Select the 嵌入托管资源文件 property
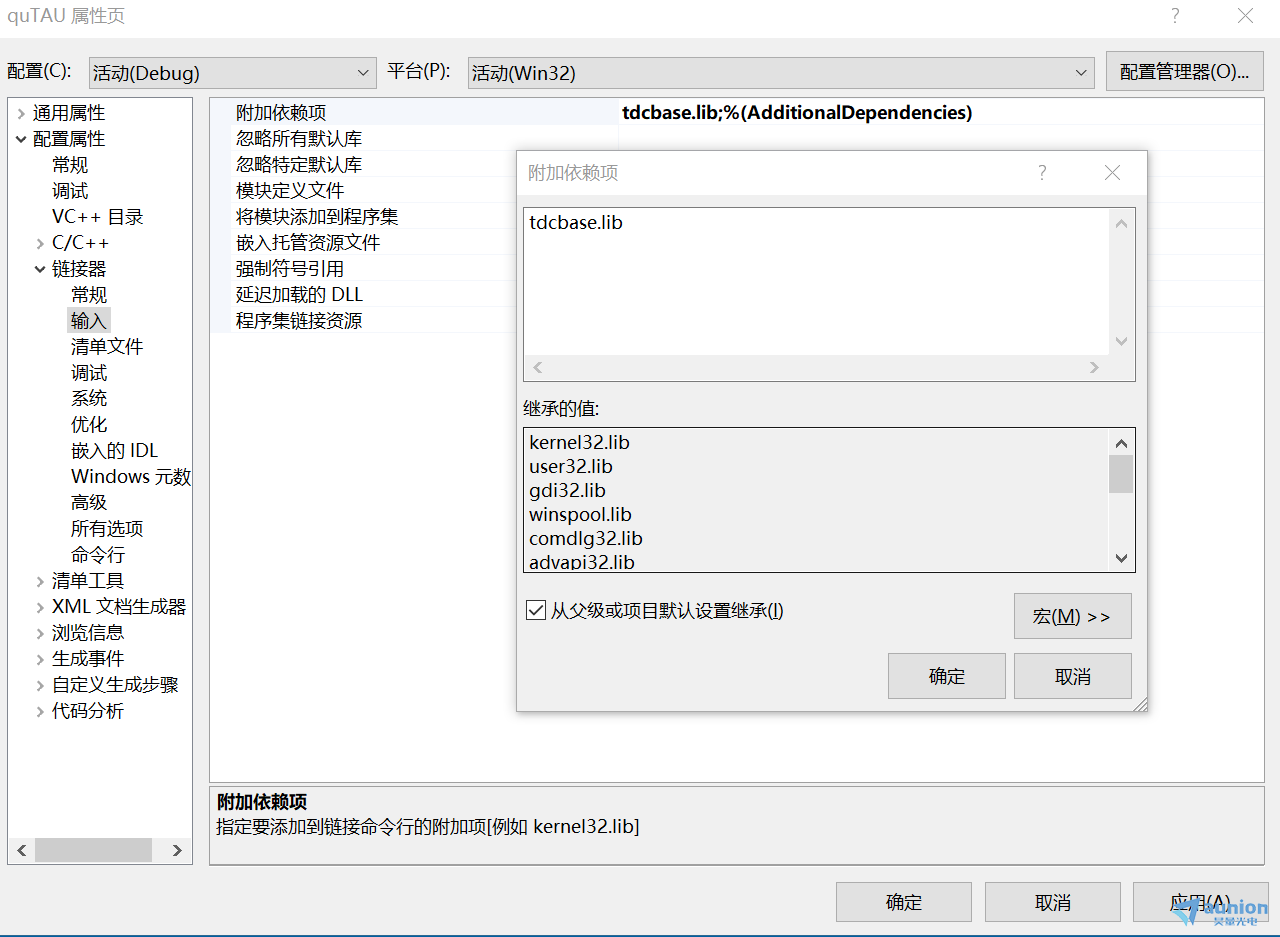The width and height of the screenshot is (1280, 937). pos(308,243)
